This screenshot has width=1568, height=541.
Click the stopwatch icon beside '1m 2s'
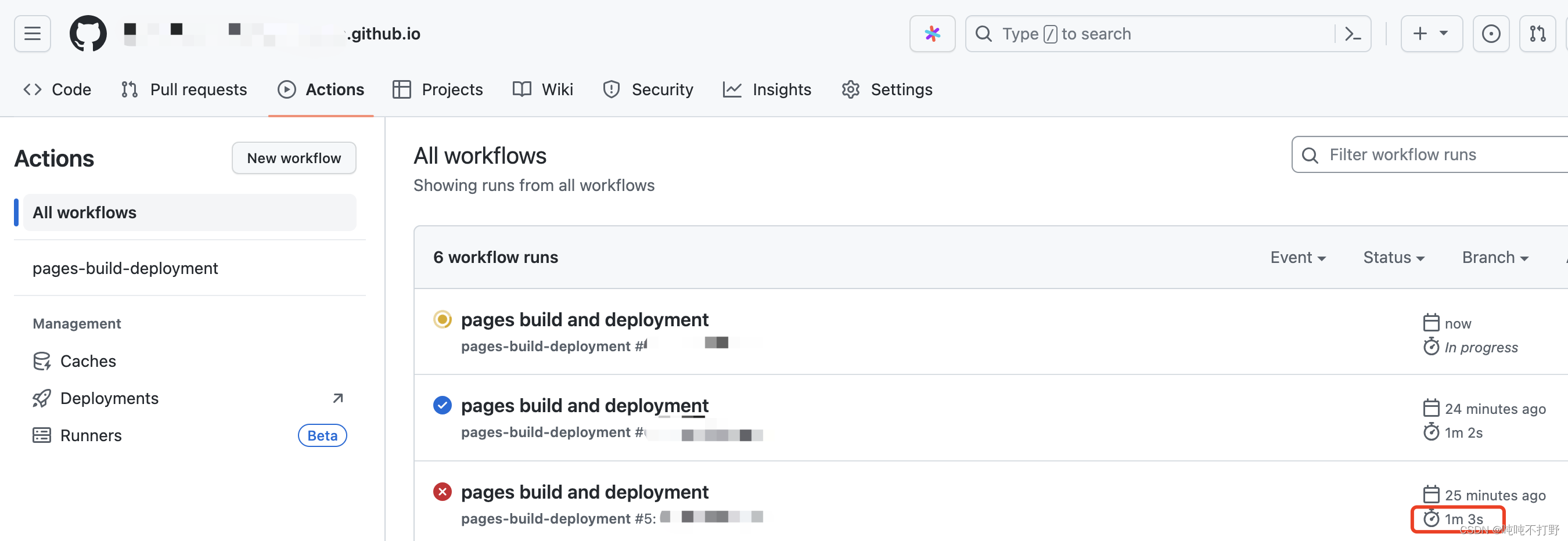[1431, 431]
